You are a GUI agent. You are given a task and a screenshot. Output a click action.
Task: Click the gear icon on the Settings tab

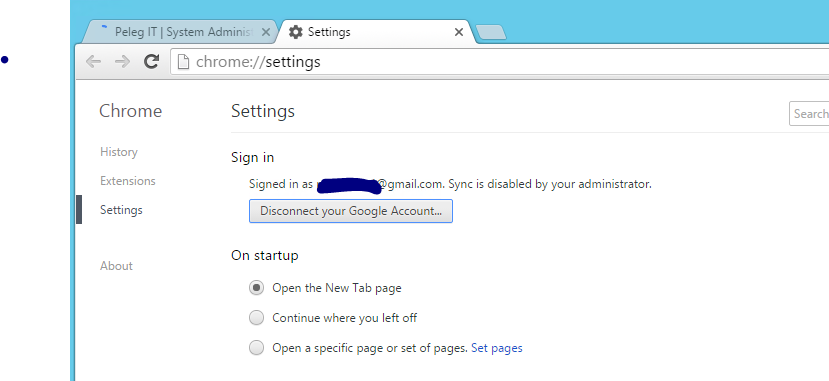coord(296,32)
